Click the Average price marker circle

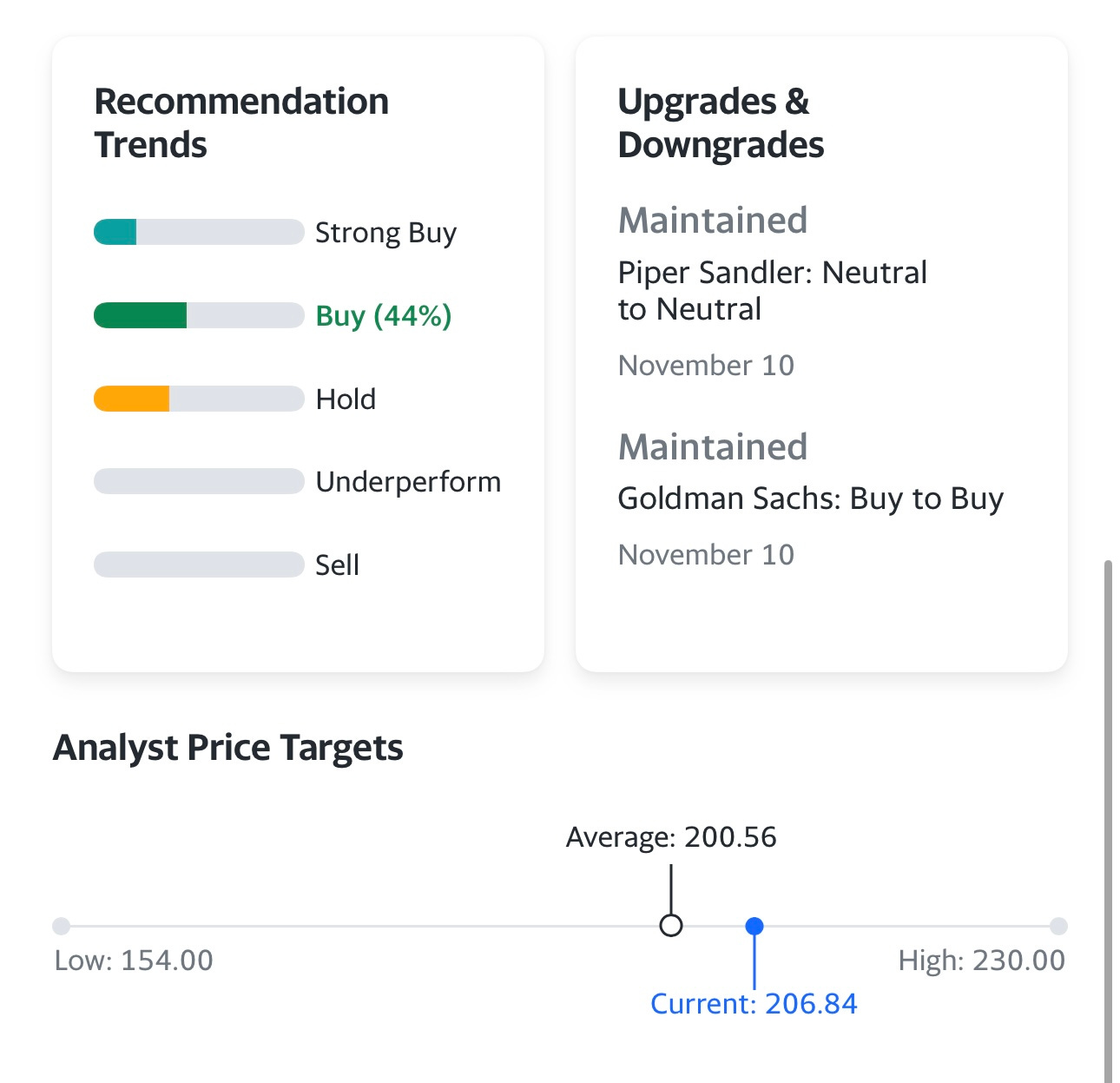pos(669,926)
